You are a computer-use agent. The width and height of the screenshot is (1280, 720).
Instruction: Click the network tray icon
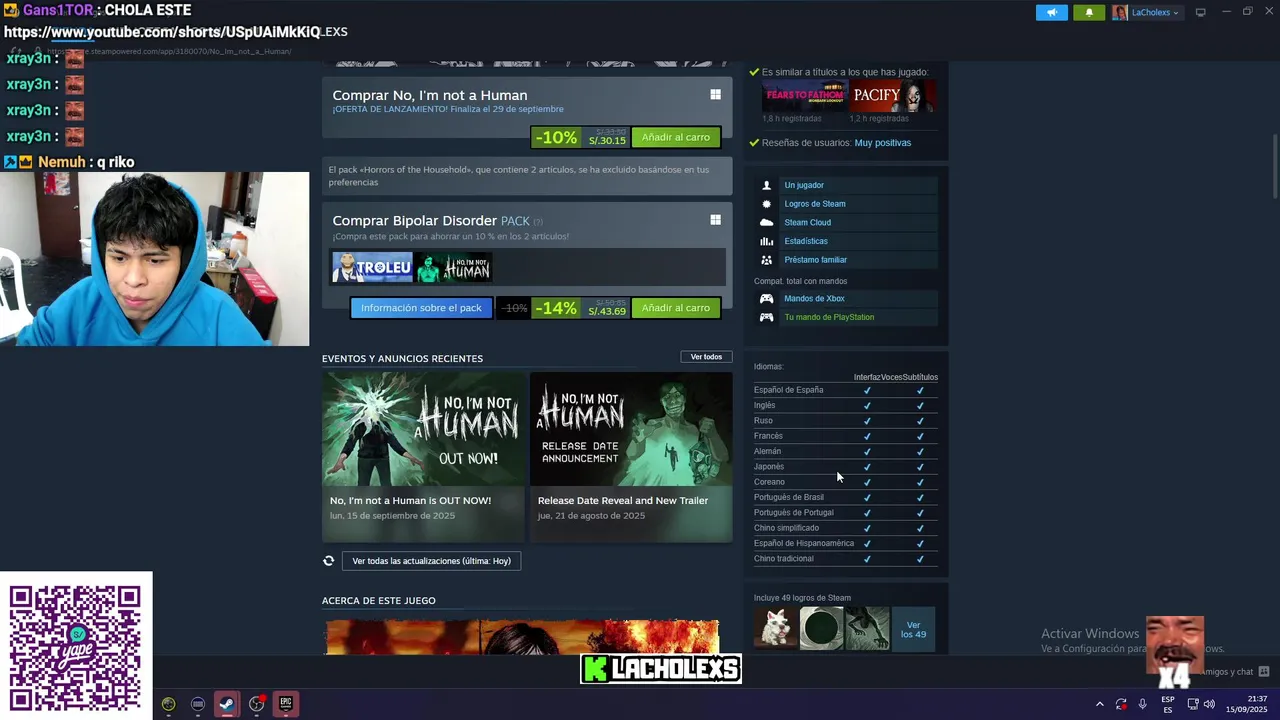point(1192,704)
